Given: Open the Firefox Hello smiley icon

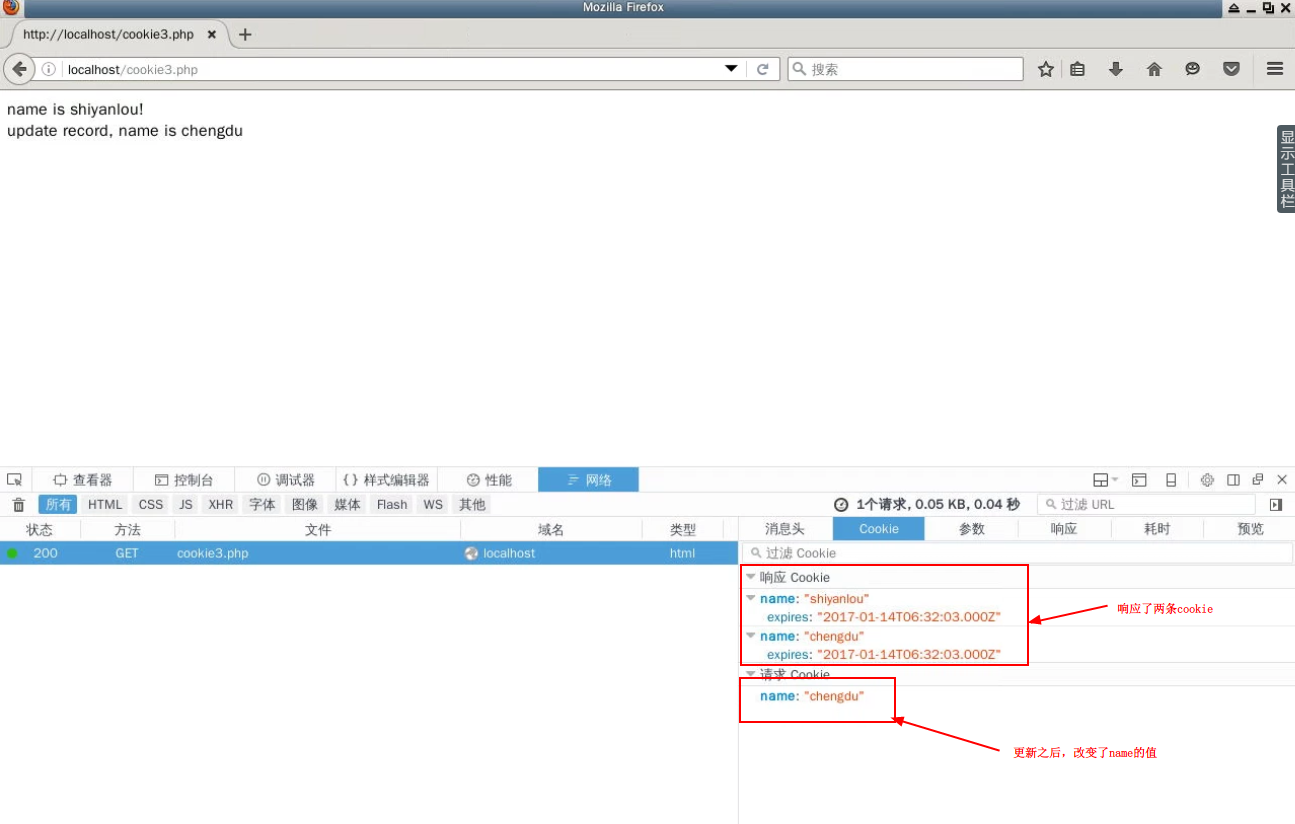Looking at the screenshot, I should pos(1192,69).
